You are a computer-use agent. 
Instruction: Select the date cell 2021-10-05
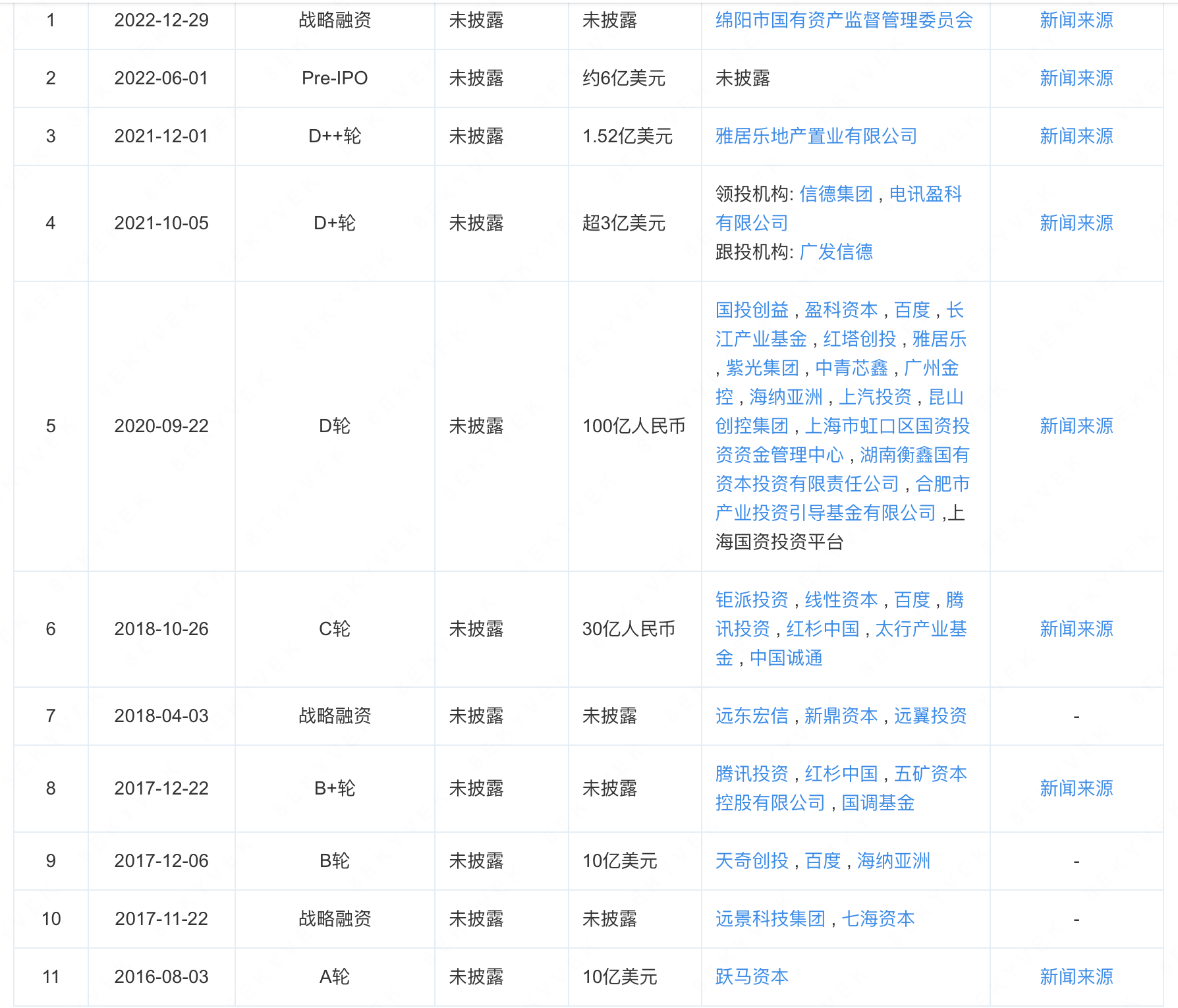[161, 223]
